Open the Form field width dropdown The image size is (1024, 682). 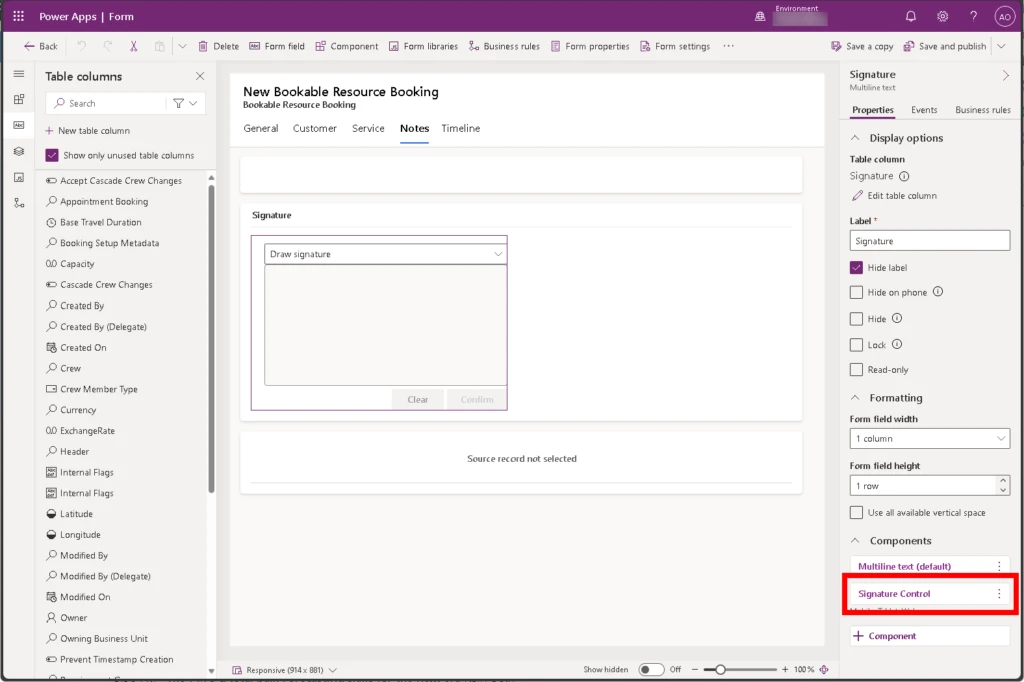pyautogui.click(x=929, y=439)
